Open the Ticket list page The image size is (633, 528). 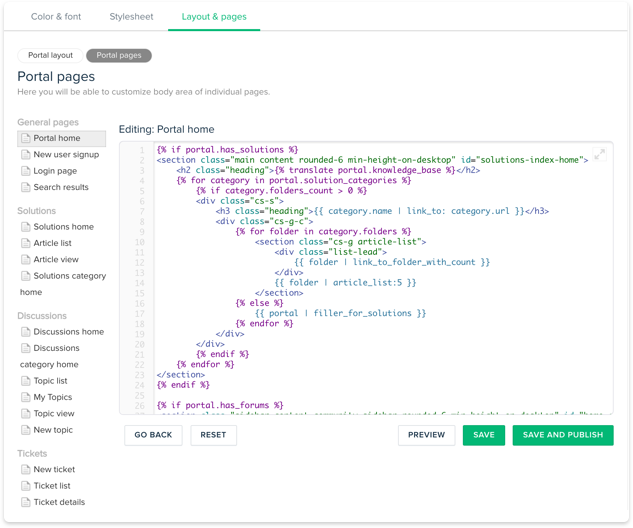(x=52, y=486)
